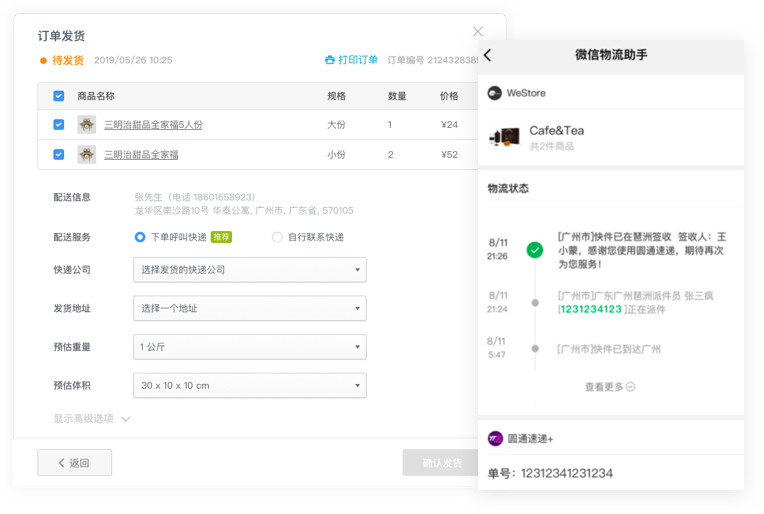This screenshot has width=764, height=514.
Task: Uncheck the 三明治甜品全家福5人份 row checkbox
Action: pos(59,125)
